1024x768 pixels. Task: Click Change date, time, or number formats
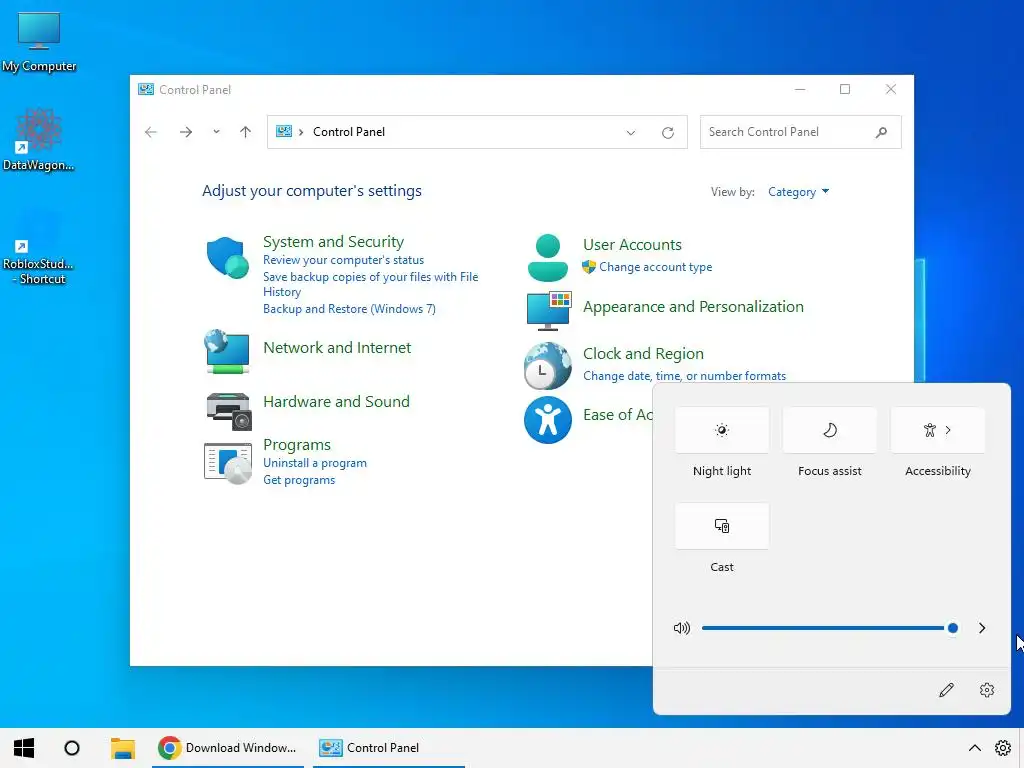(x=684, y=376)
